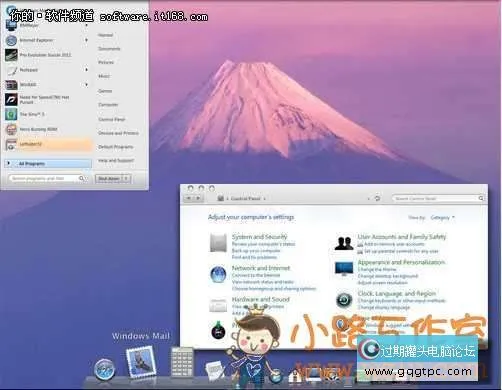The width and height of the screenshot is (502, 390).
Task: Open Network and Internet link
Action: click(x=261, y=268)
